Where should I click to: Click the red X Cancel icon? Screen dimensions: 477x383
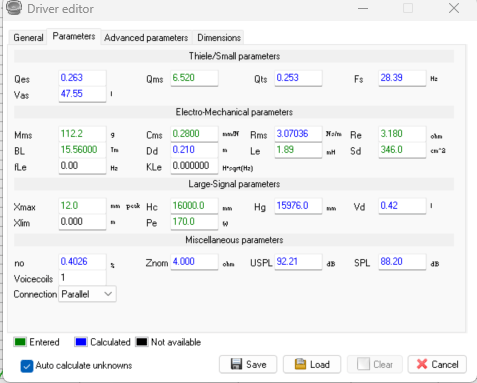422,364
